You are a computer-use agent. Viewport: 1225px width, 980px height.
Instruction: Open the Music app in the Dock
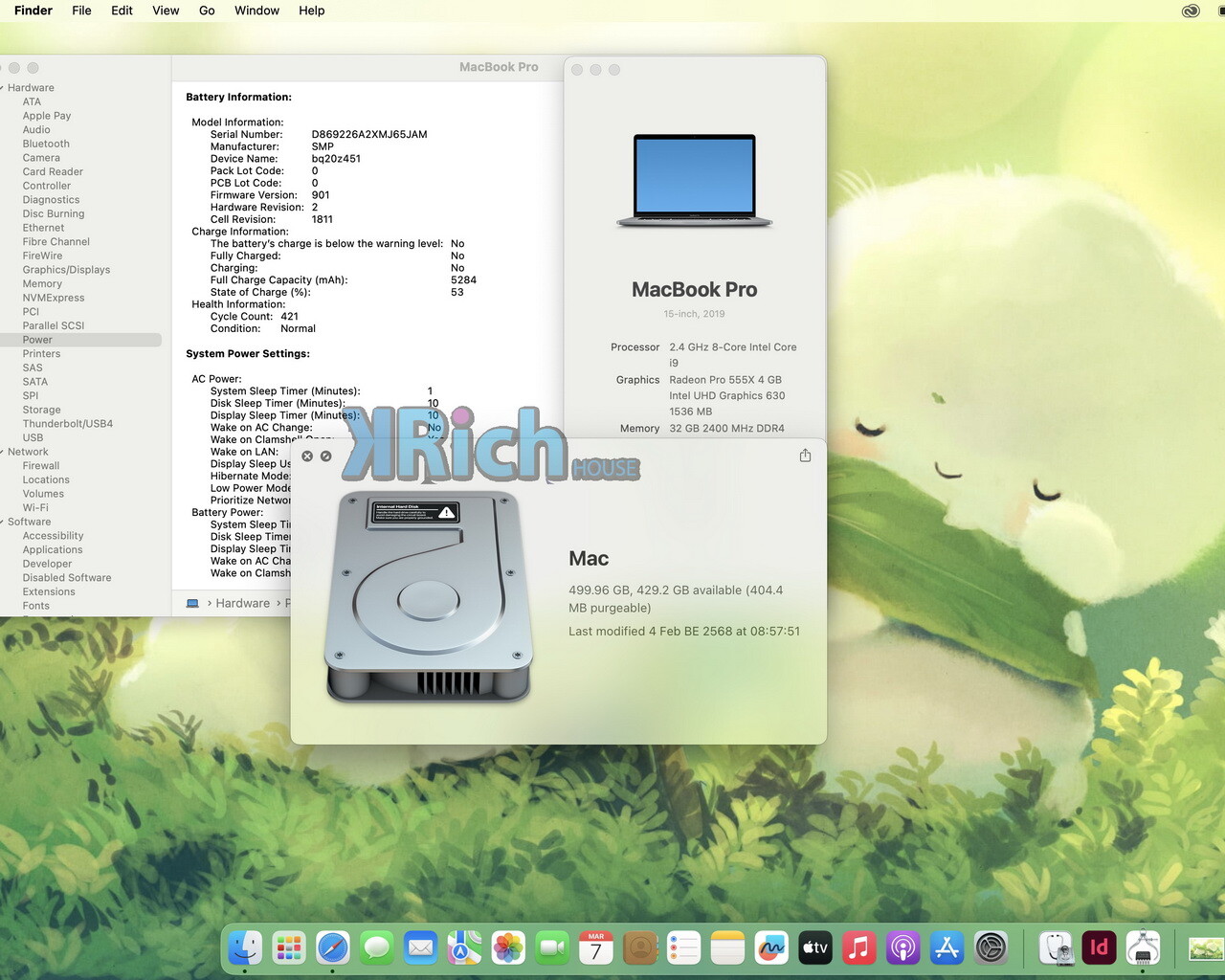pos(859,947)
